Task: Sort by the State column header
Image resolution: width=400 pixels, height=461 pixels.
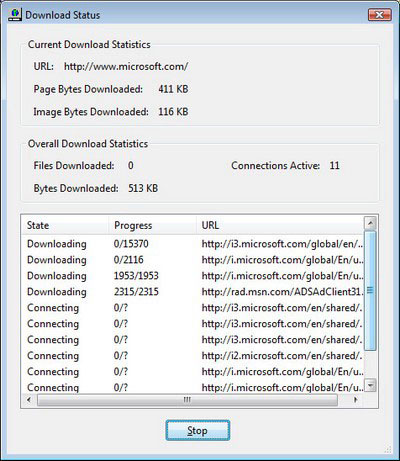Action: (x=65, y=225)
